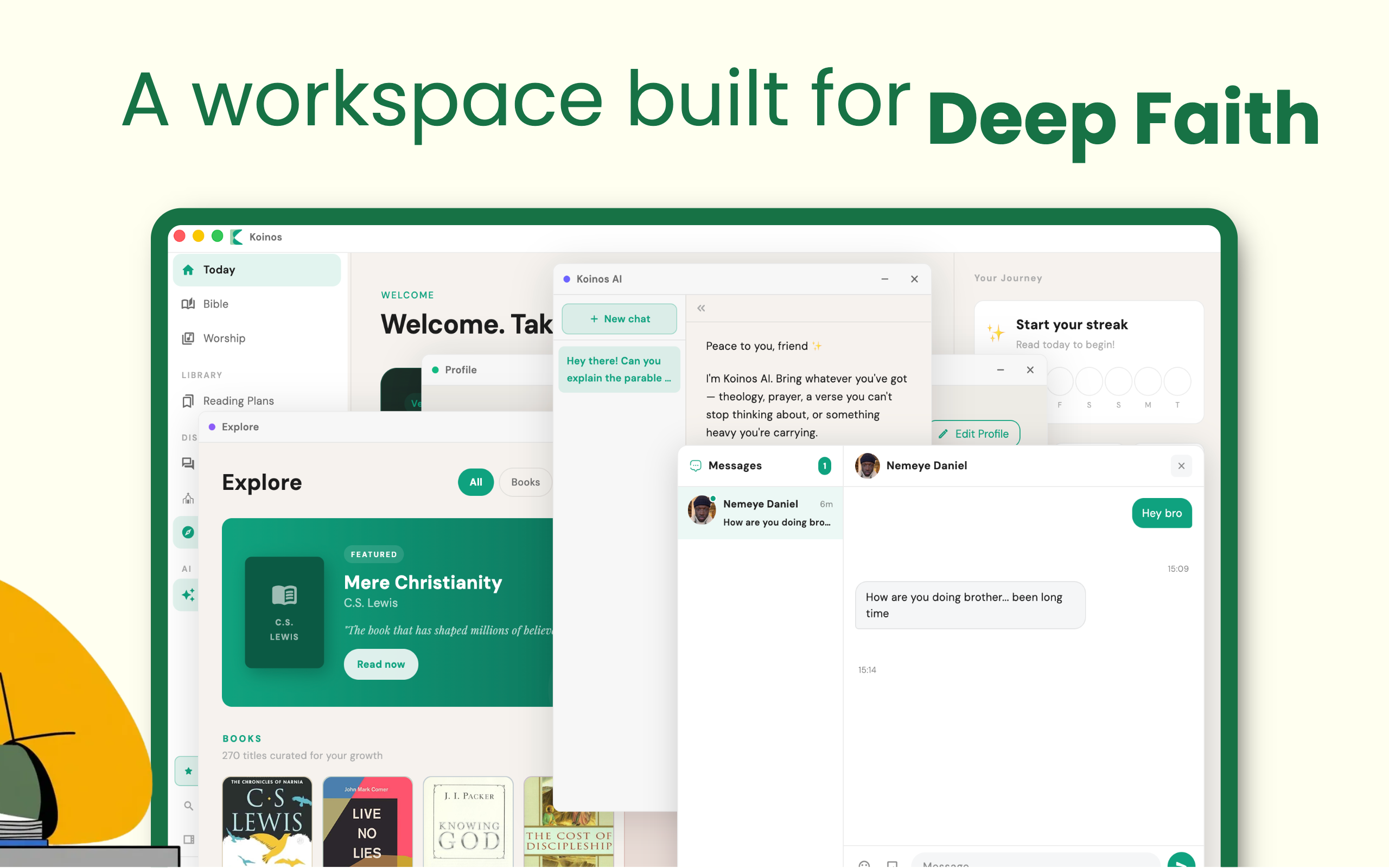Click the 'How are you doing brother' message
The width and height of the screenshot is (1389, 868).
point(970,605)
